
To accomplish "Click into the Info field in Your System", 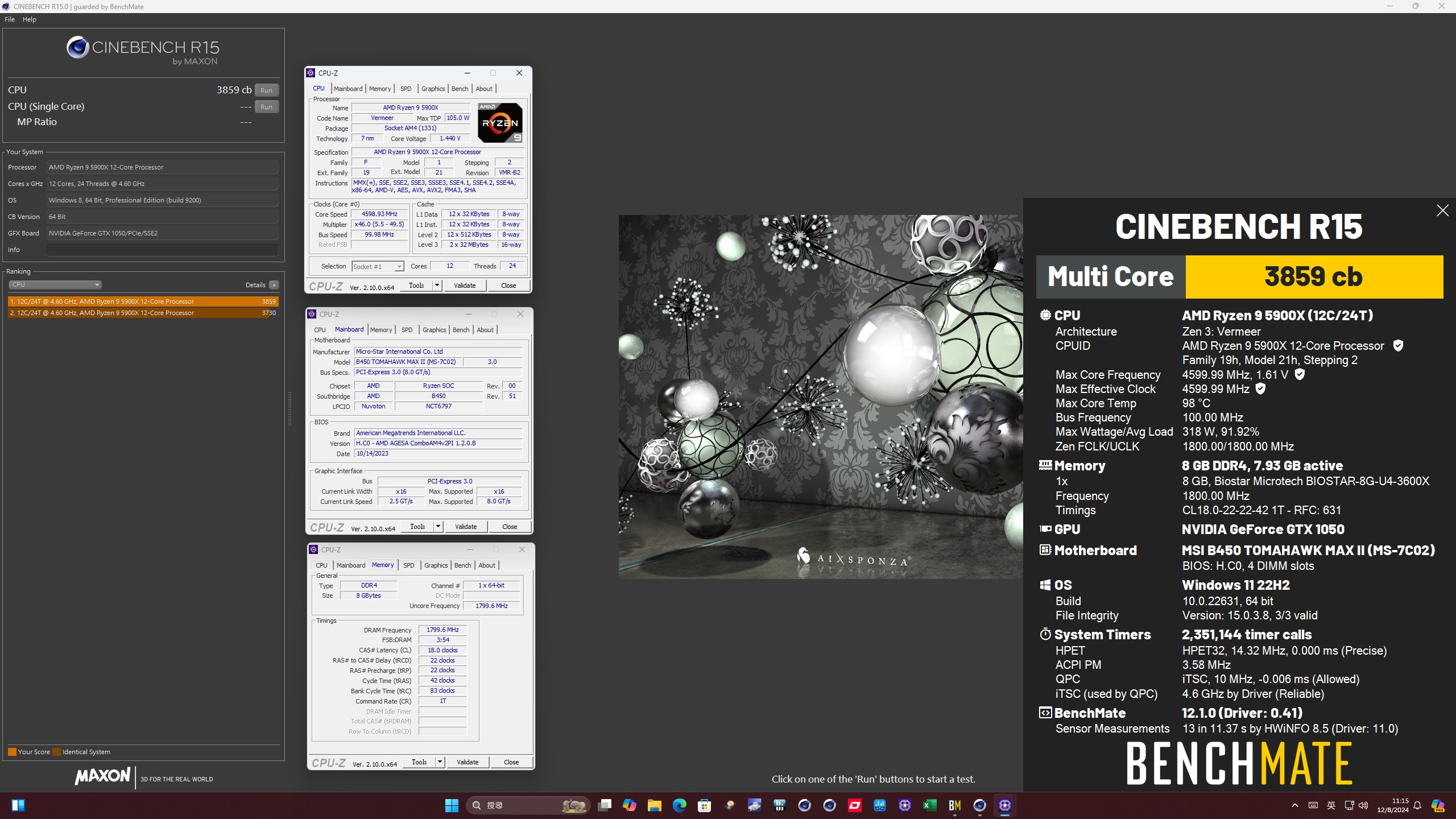I will coord(162,250).
